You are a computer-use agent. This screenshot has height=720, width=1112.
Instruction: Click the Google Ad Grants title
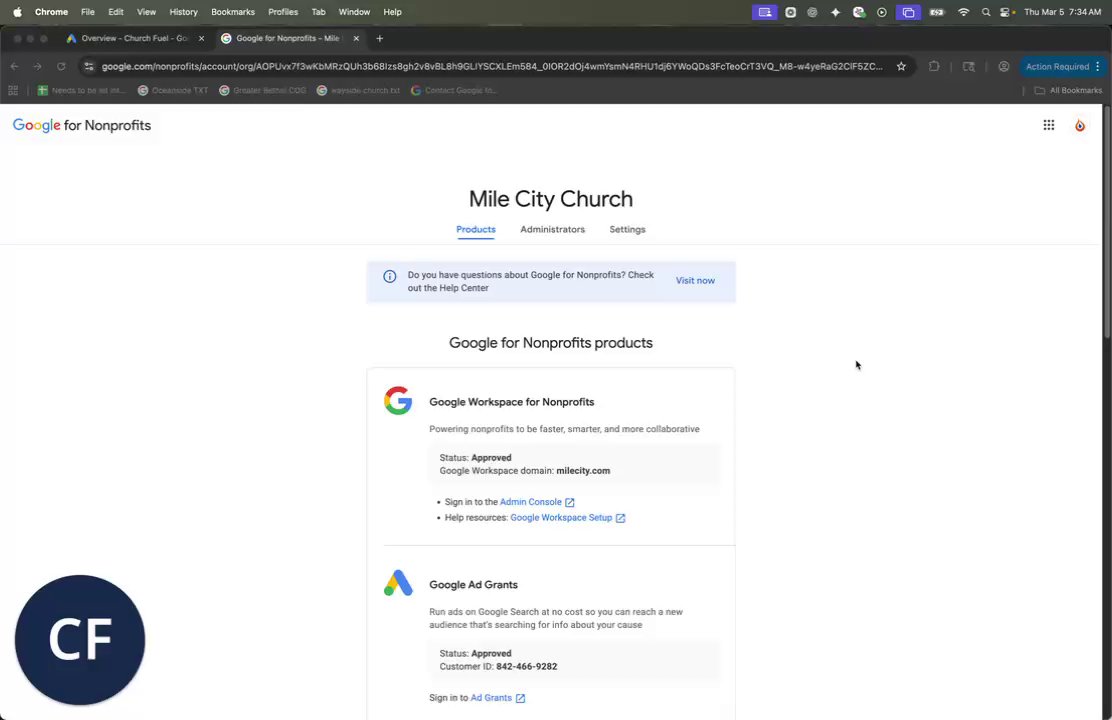point(473,585)
